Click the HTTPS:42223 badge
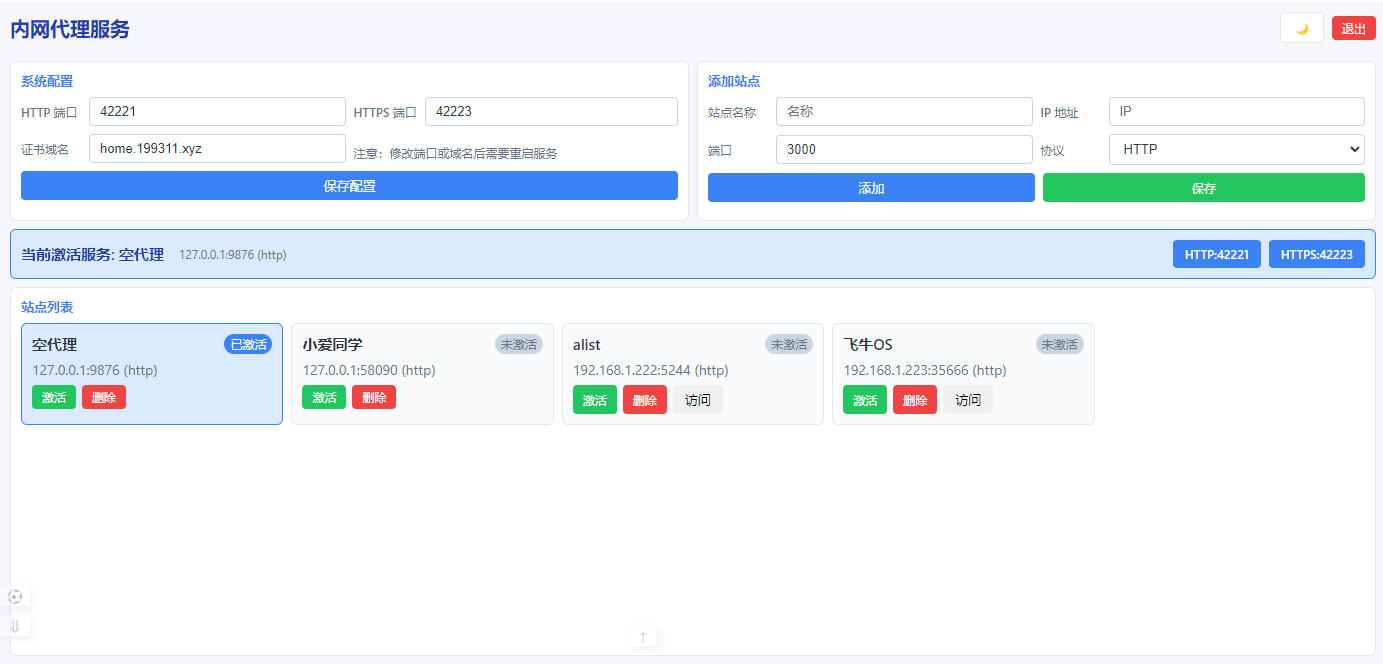 point(1316,254)
